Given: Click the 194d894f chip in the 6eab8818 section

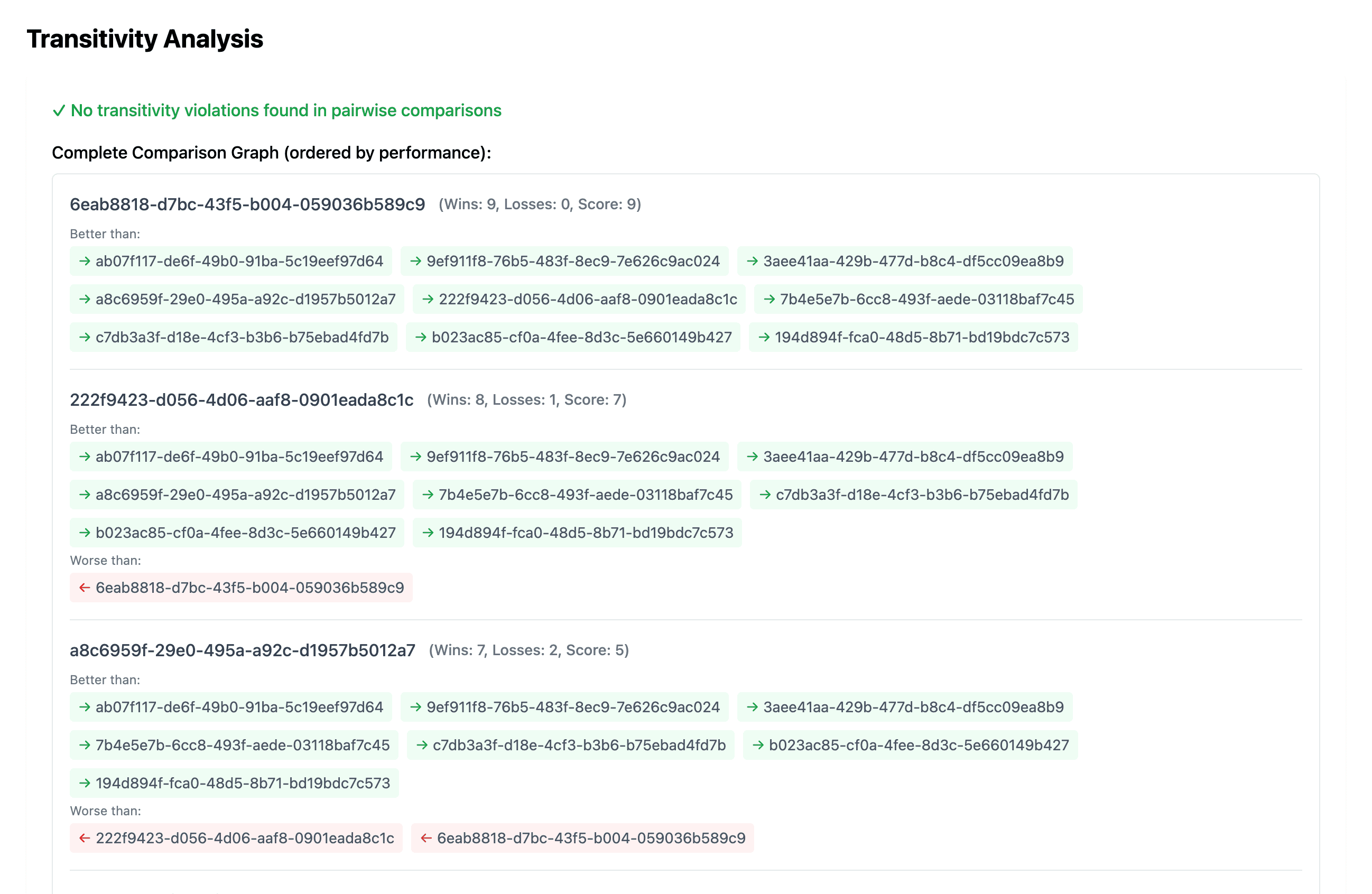Looking at the screenshot, I should click(913, 337).
